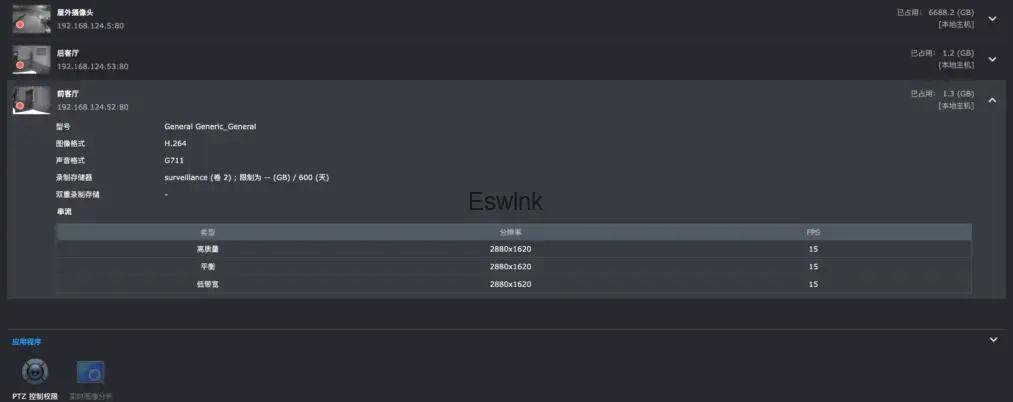Open the 屋外摄像头 camera thumbnail
The height and width of the screenshot is (402, 1013).
click(31, 17)
